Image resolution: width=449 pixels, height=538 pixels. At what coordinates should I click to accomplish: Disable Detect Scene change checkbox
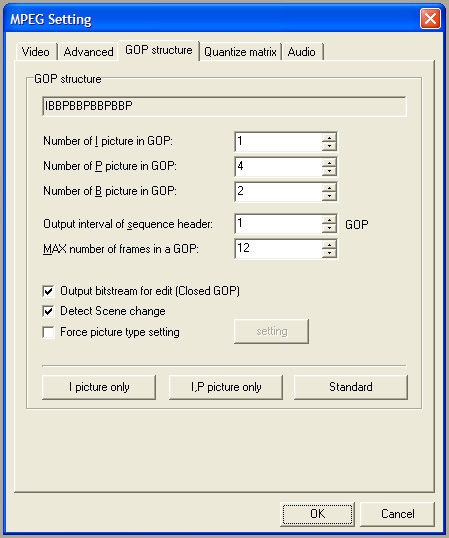pos(48,311)
